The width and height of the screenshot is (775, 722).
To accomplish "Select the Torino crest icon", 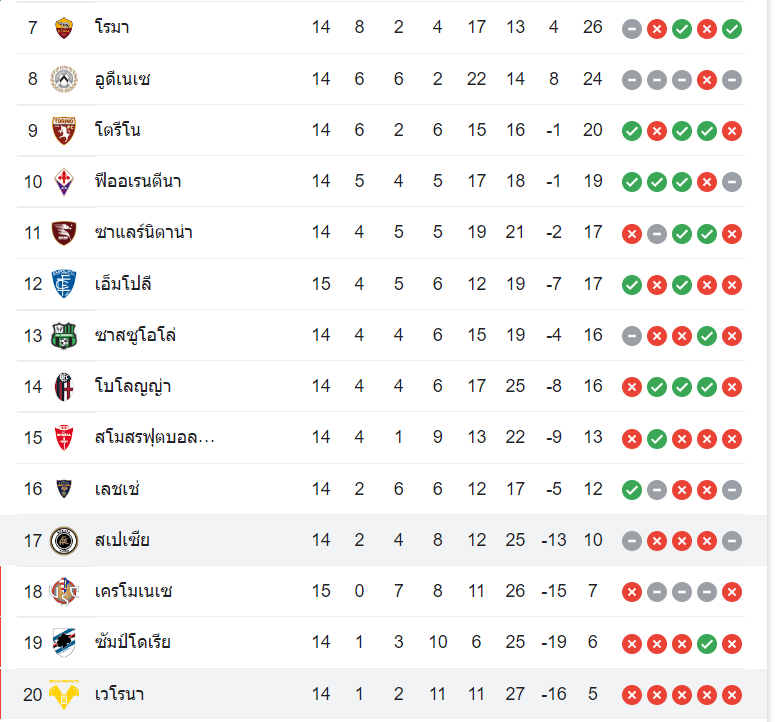I will tap(64, 130).
